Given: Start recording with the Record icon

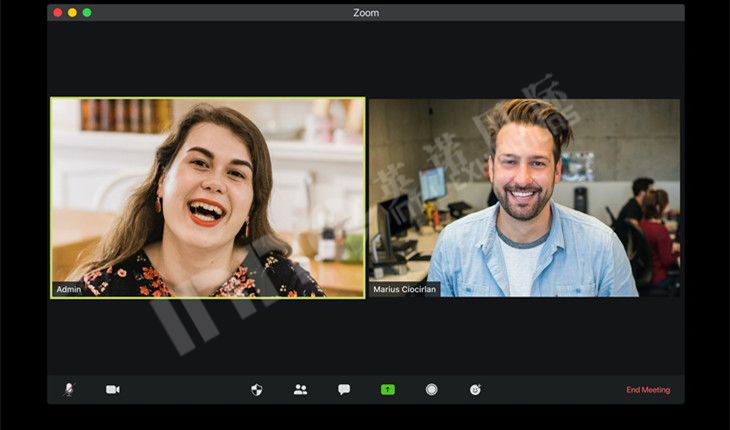Looking at the screenshot, I should tap(431, 389).
